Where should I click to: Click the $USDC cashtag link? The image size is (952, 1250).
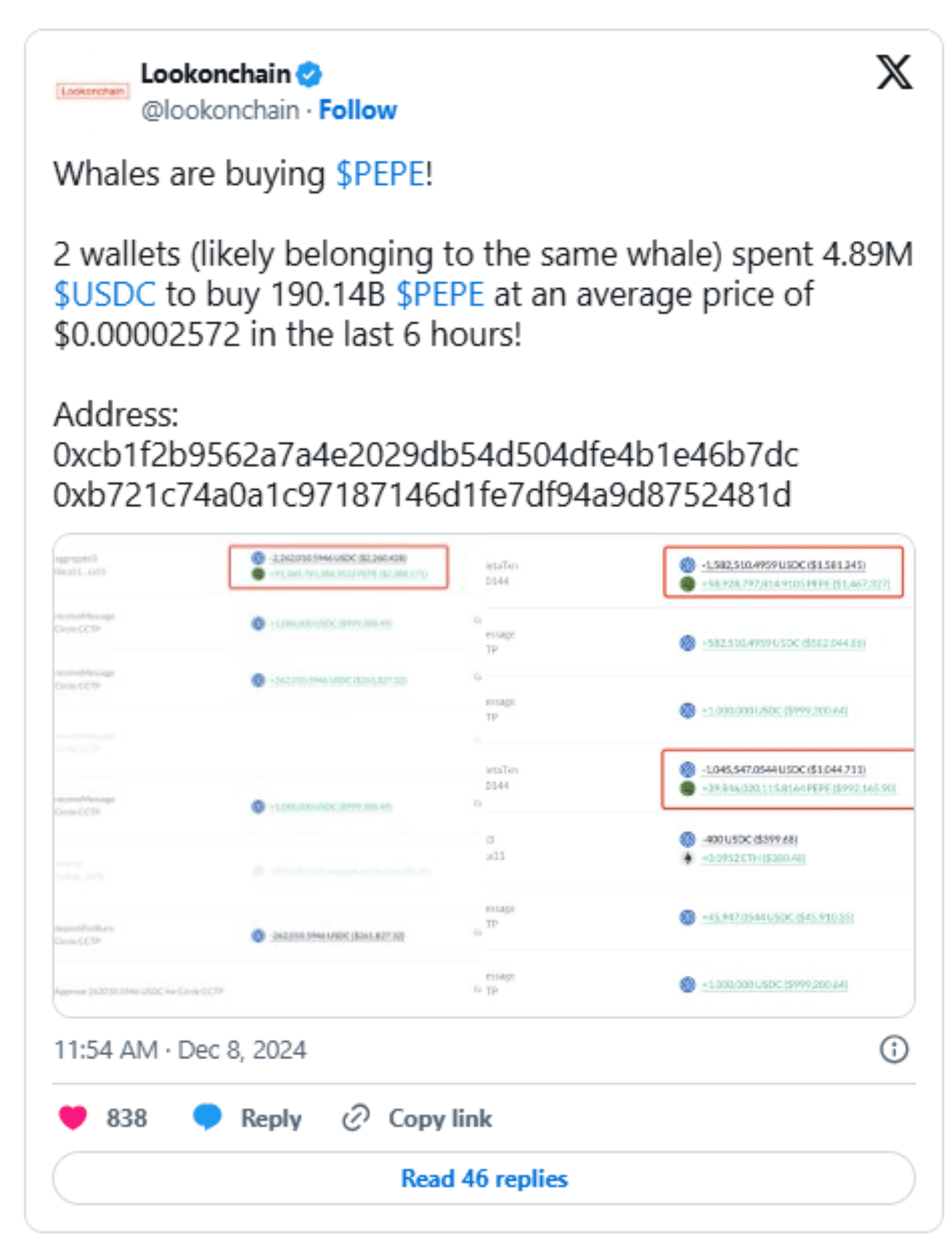coord(105,294)
